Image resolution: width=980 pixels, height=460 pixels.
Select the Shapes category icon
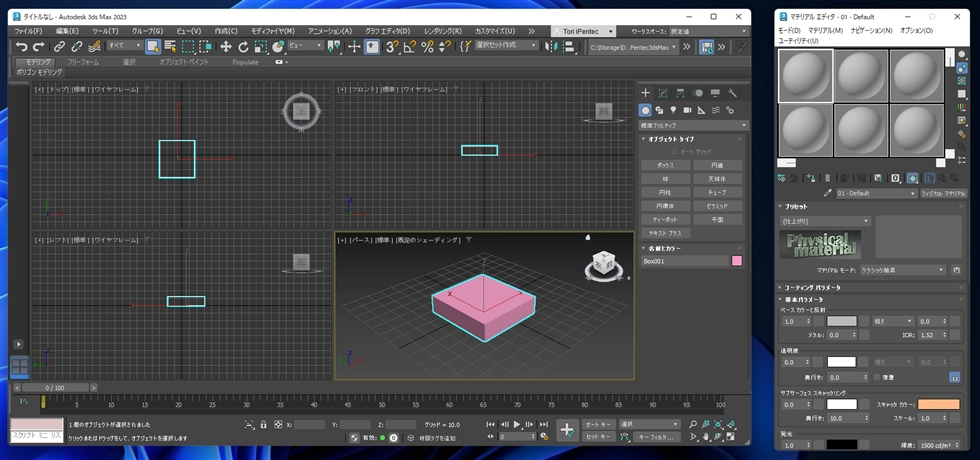point(659,110)
